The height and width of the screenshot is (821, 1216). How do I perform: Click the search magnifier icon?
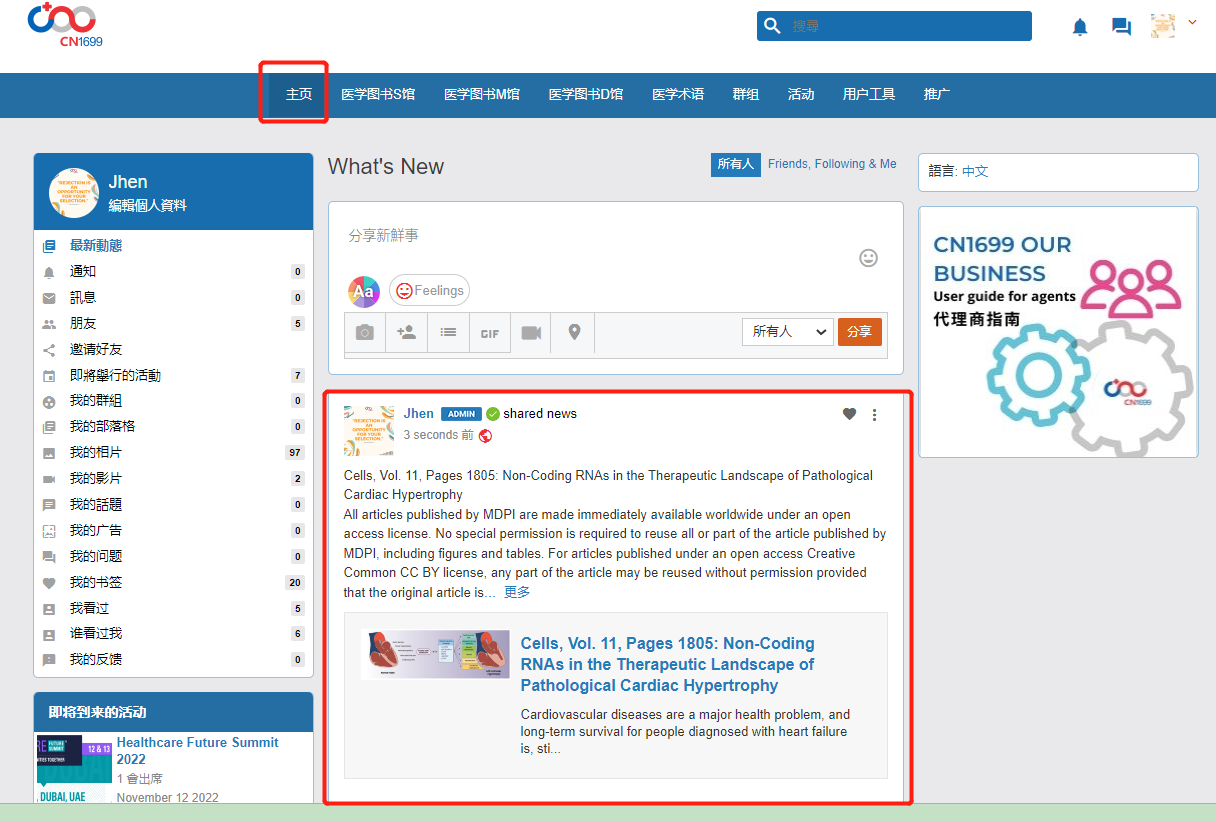(x=771, y=26)
